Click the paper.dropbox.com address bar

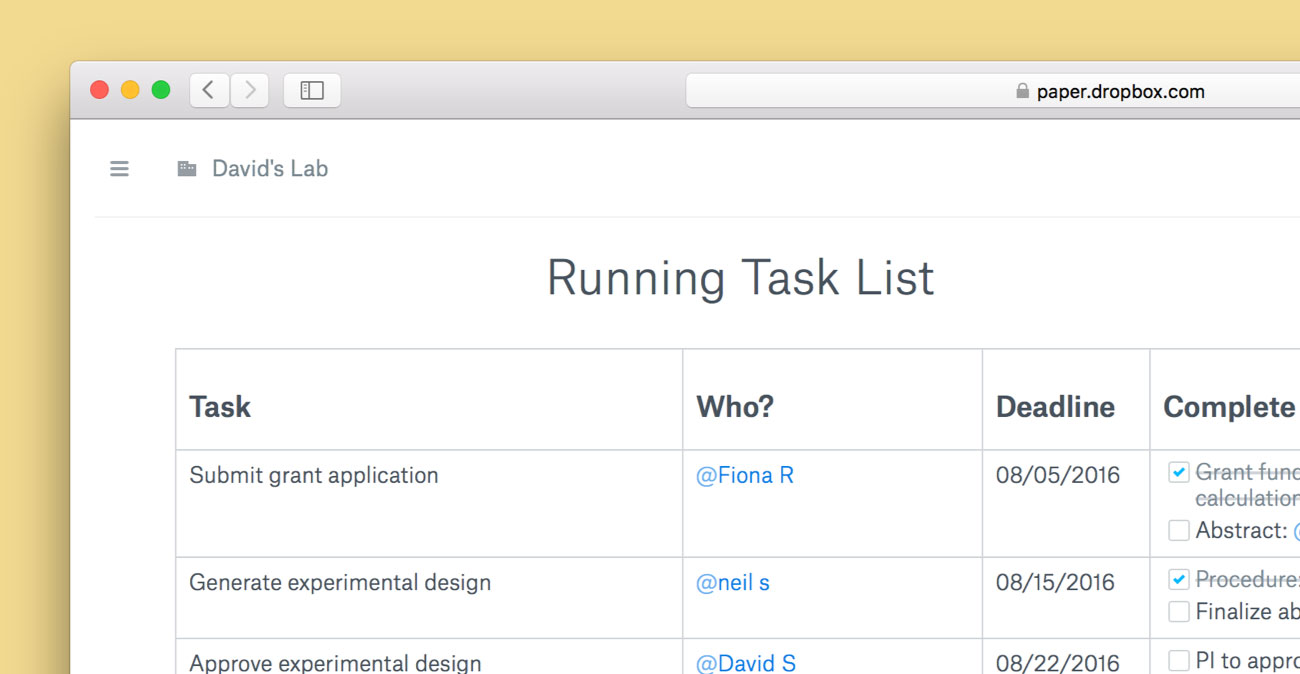[1120, 91]
